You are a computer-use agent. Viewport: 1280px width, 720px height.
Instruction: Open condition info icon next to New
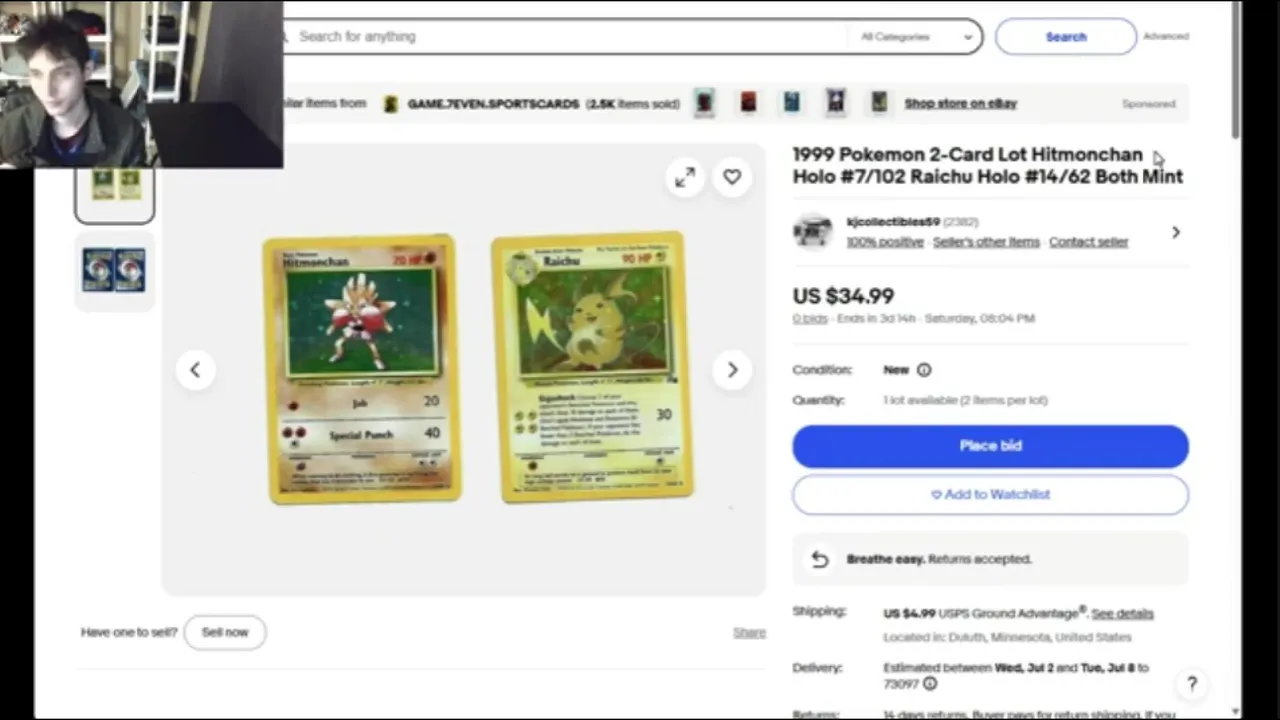point(924,370)
